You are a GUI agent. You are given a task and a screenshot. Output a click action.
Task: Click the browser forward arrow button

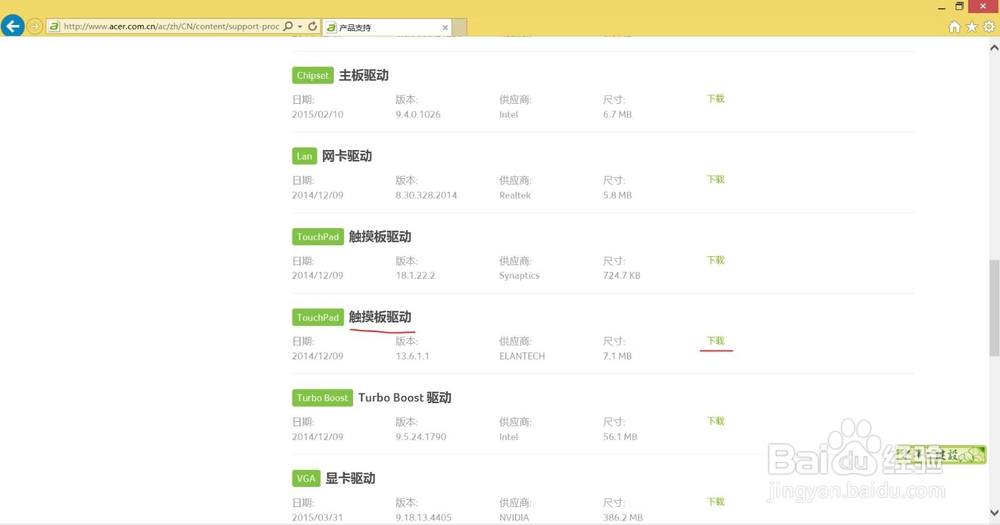(34, 26)
